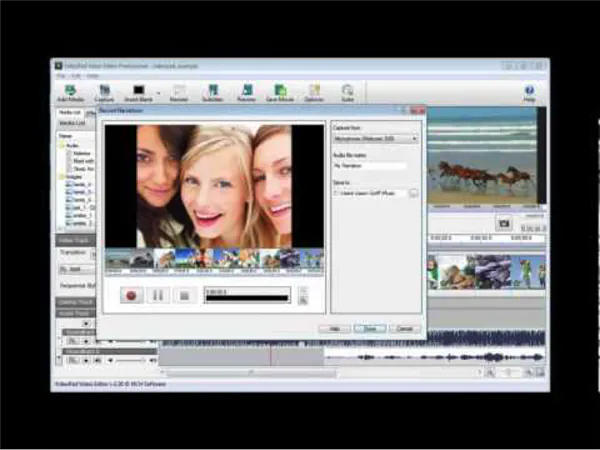The width and height of the screenshot is (600, 450).
Task: Adjust the audio track volume slider
Action: (131, 360)
